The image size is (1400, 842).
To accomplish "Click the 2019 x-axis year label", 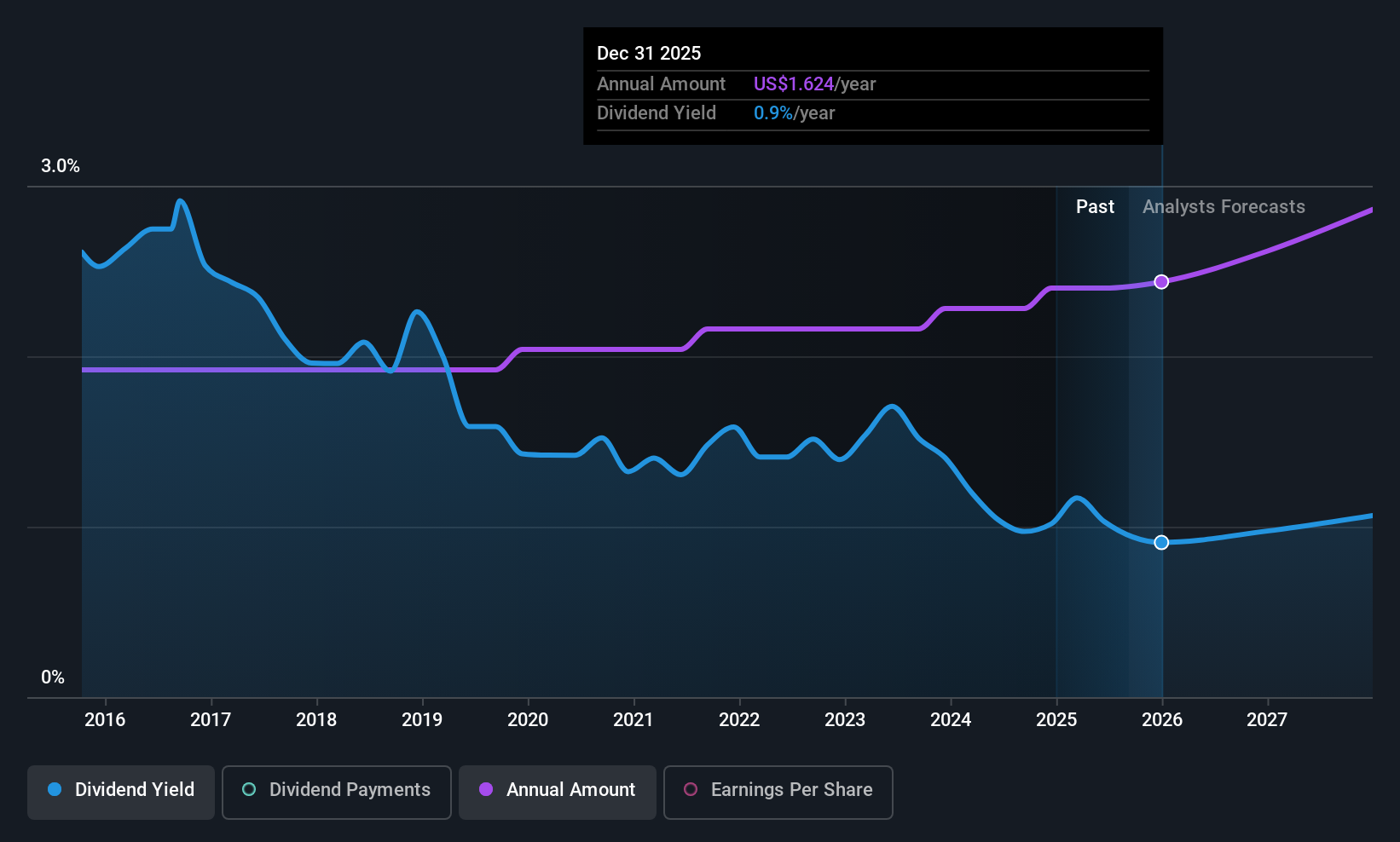I will [x=422, y=720].
